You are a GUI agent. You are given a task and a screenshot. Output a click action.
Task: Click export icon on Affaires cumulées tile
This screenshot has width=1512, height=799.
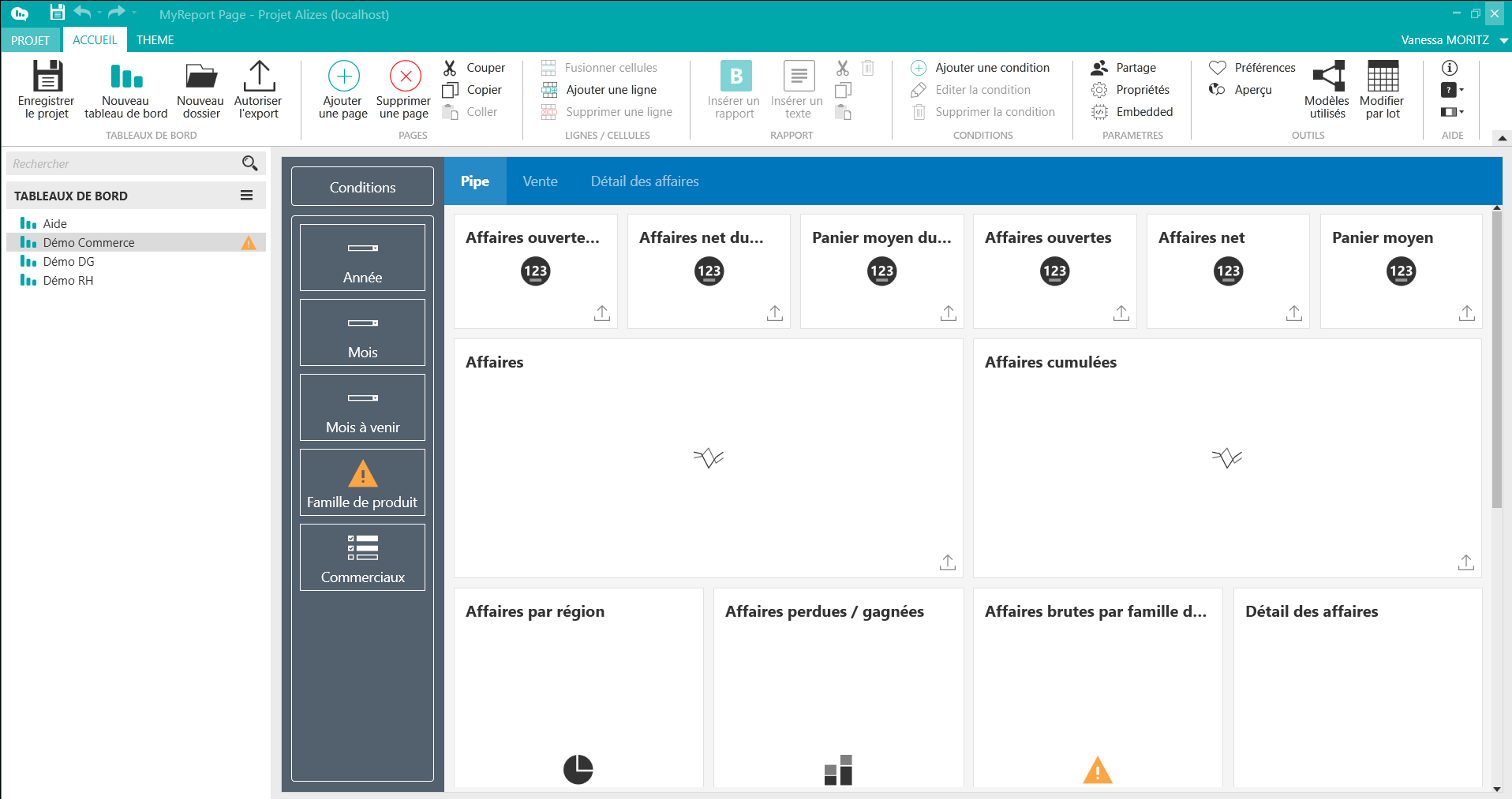coord(1465,562)
